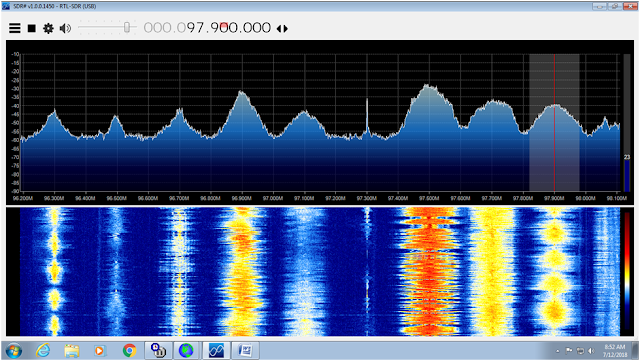The width and height of the screenshot is (640, 361).
Task: Click the tuning step arrows beside the frequency
Action: pyautogui.click(x=282, y=29)
